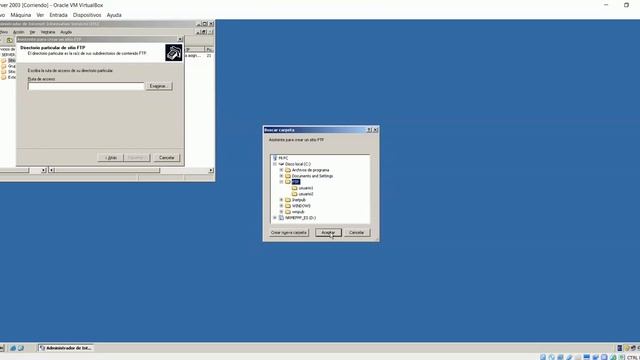Click the green toolbar icon in IIS manager

point(9,40)
